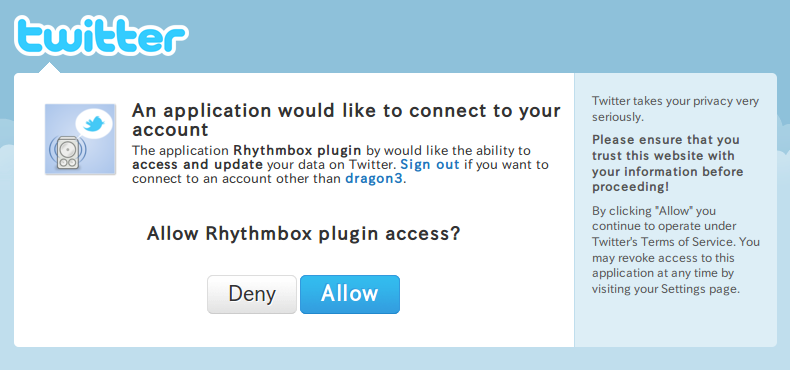Screen dimensions: 791x371
Task: Click the 'An application would like to connect' heading
Action: [346, 120]
